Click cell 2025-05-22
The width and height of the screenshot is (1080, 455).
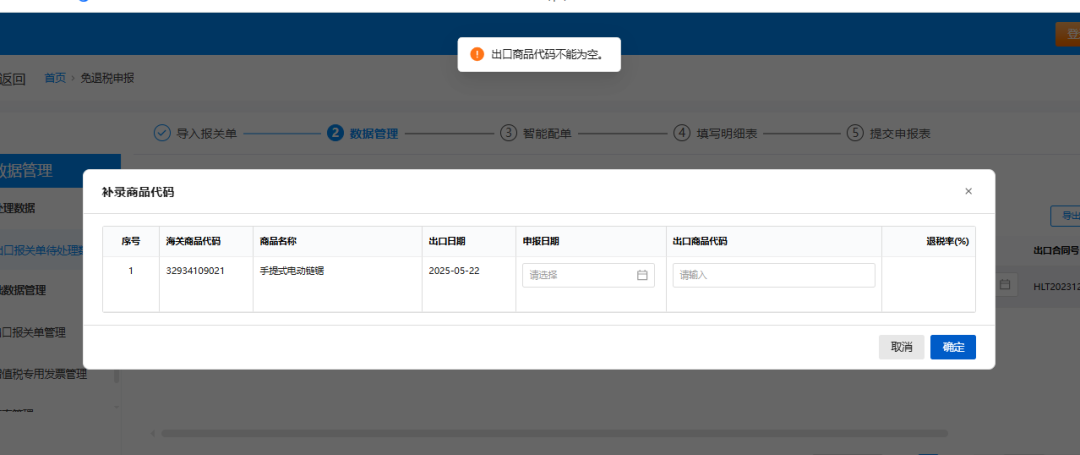tap(454, 271)
